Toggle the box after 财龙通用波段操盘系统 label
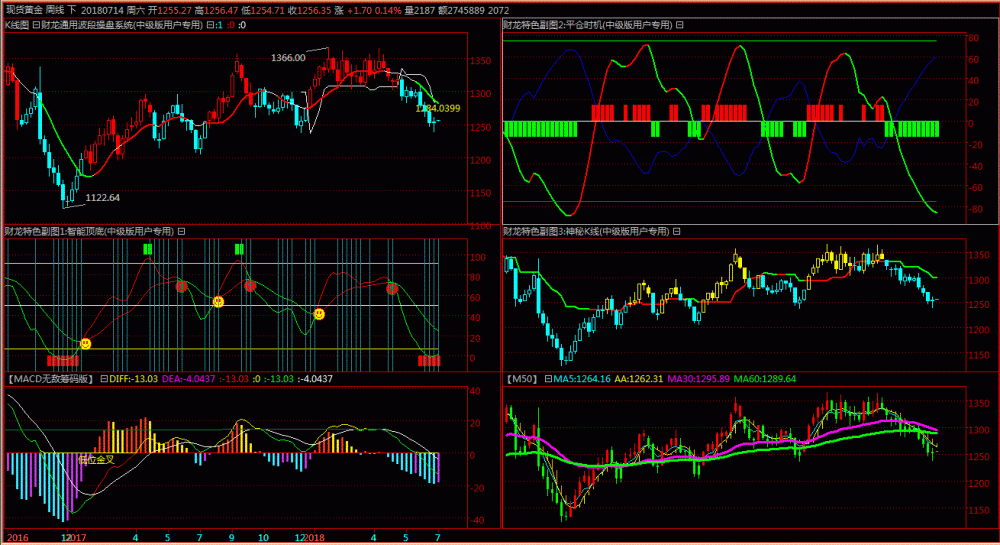The image size is (1000, 545). click(x=210, y=25)
